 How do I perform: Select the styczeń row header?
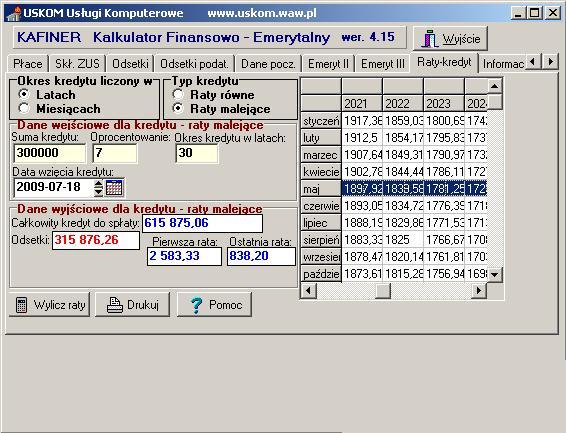tap(321, 121)
